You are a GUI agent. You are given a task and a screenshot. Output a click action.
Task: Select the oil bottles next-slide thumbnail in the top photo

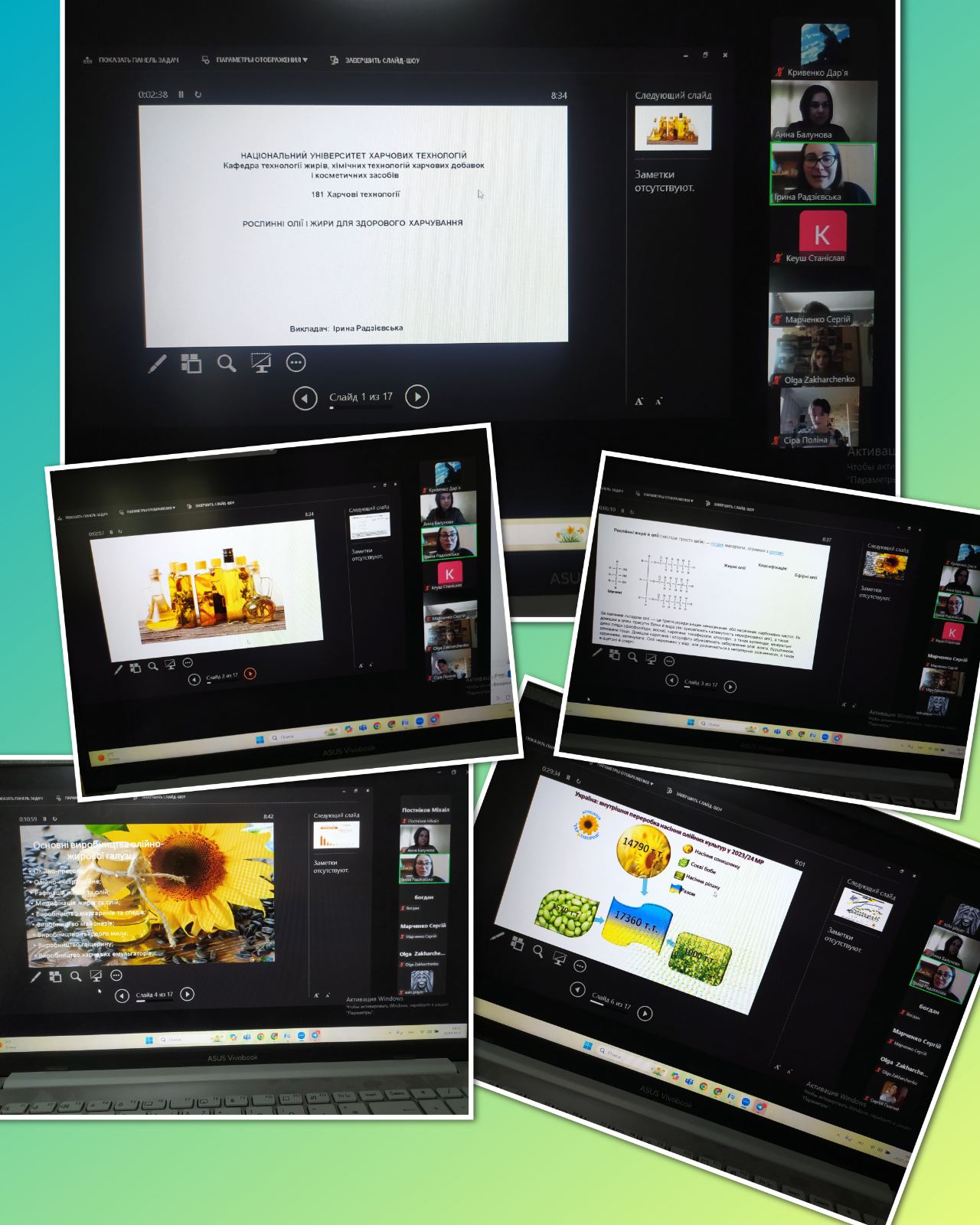(x=673, y=127)
